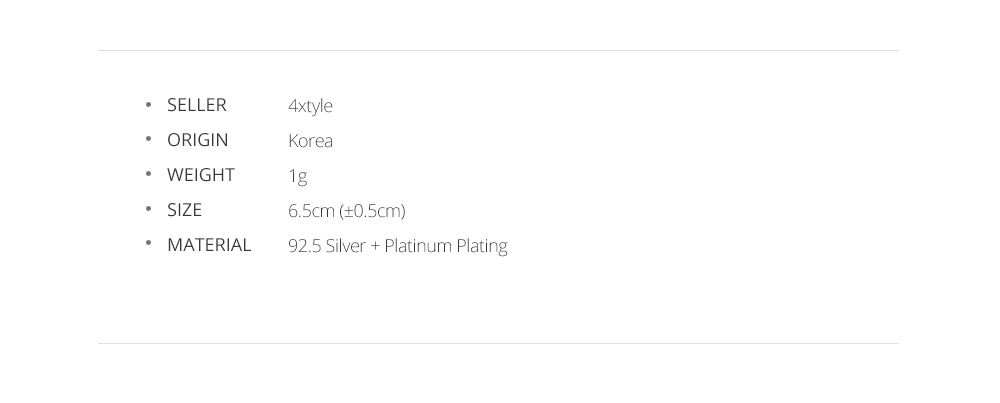Click the (±0.5cm) tolerance text
This screenshot has height=403, width=1000.
(372, 211)
